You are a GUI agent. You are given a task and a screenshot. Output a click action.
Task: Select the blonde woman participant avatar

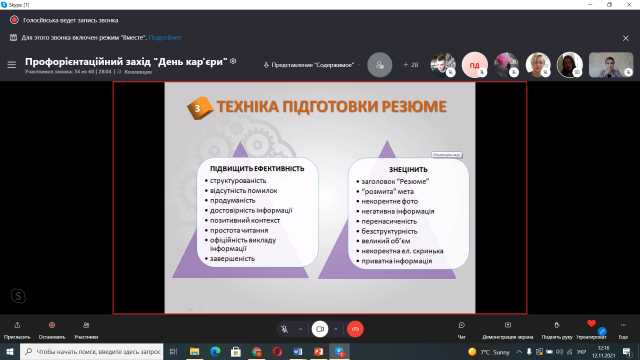[x=538, y=65]
